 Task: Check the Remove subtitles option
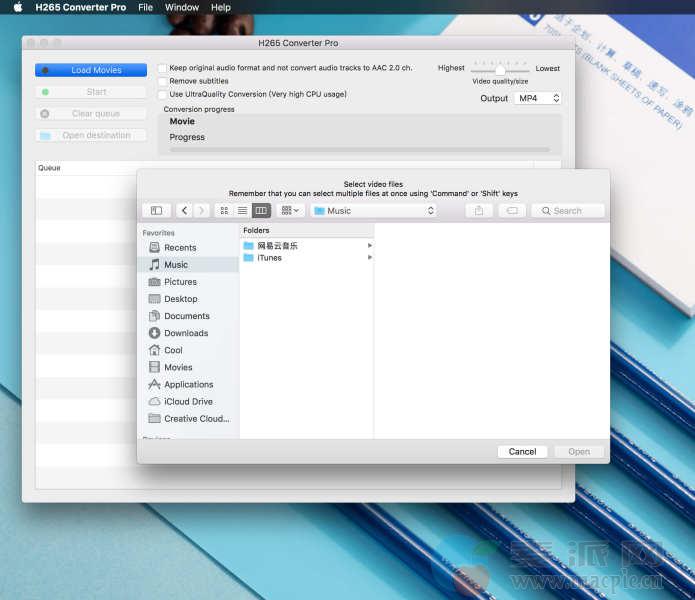pyautogui.click(x=162, y=81)
